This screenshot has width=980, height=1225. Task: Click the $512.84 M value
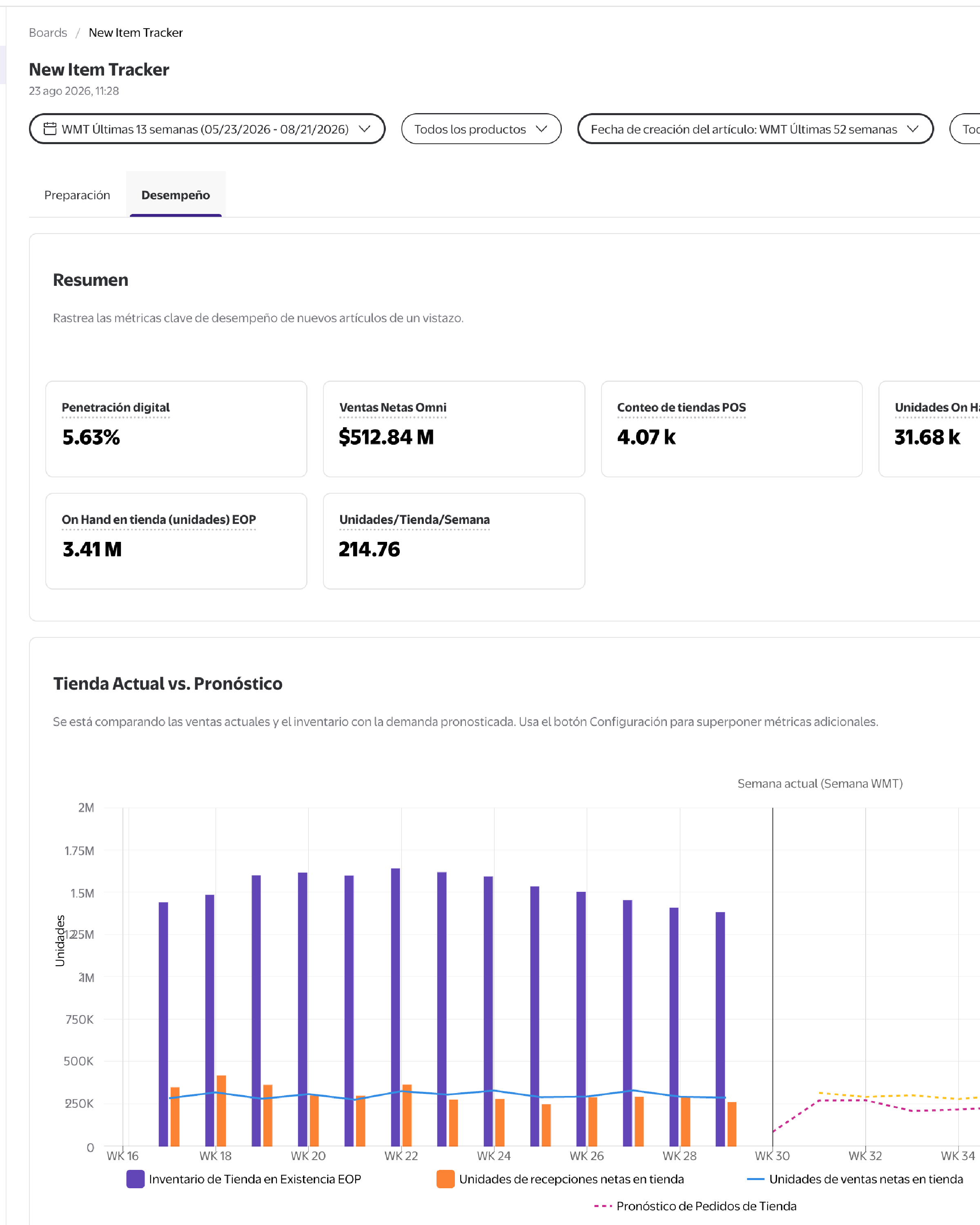point(386,437)
